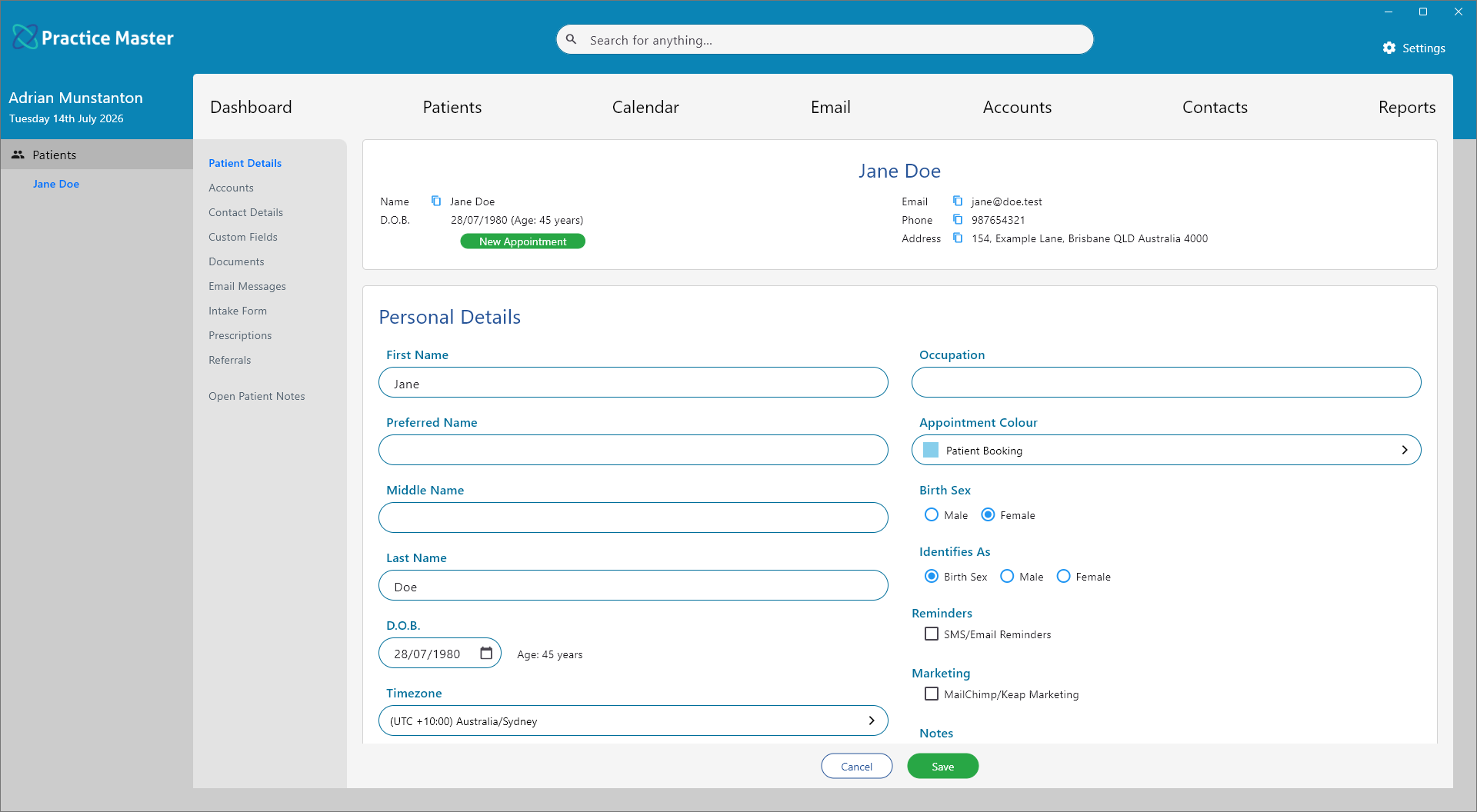
Task: Open Custom Fields in side menu
Action: point(242,237)
